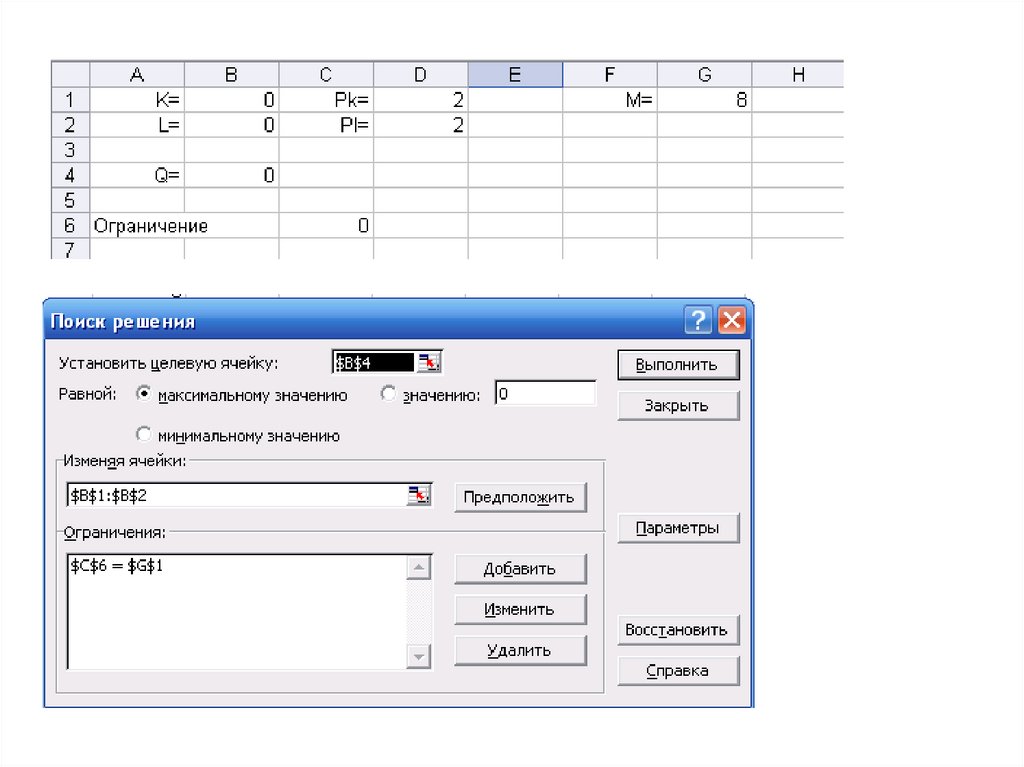This screenshot has height=767, width=1024.
Task: Edit constraint using Изменить button
Action: [x=520, y=609]
